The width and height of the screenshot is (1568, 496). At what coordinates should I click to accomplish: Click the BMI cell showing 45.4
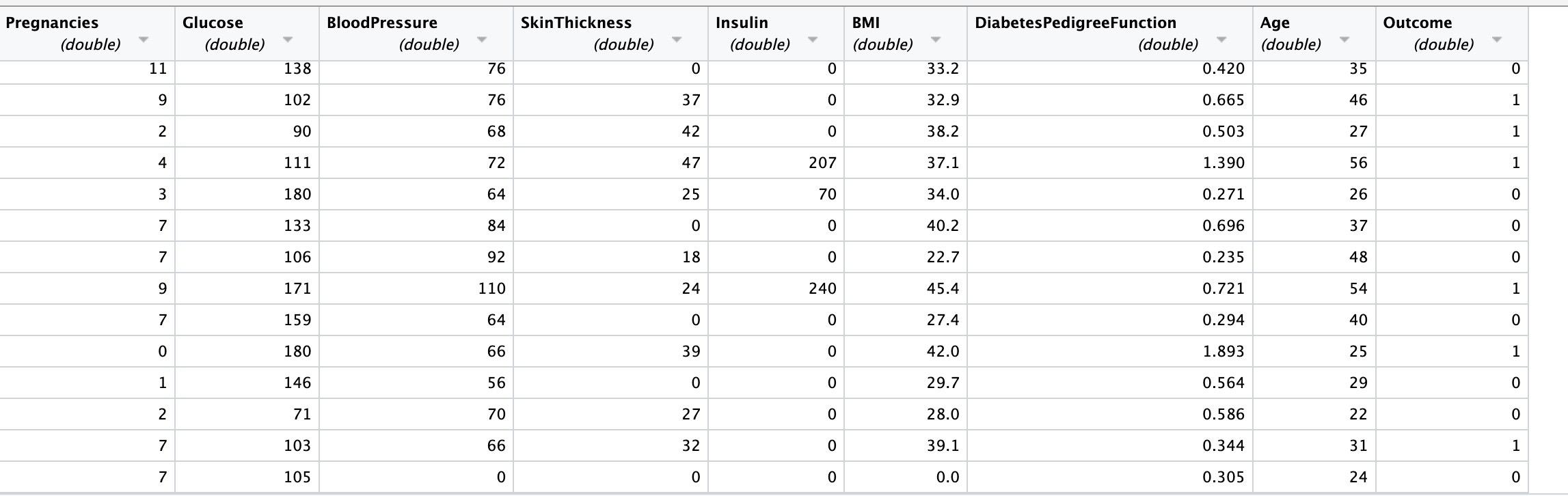click(906, 288)
